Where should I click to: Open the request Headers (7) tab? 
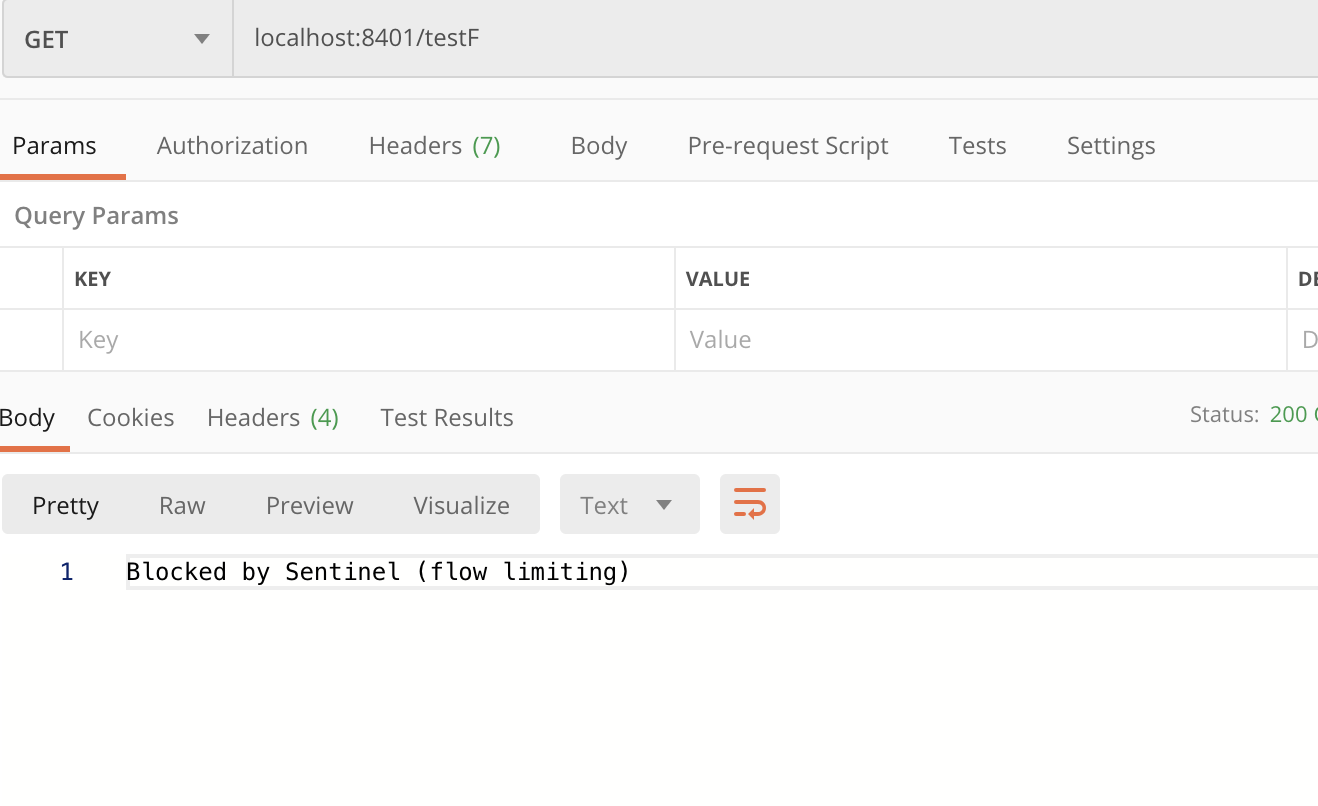[434, 146]
